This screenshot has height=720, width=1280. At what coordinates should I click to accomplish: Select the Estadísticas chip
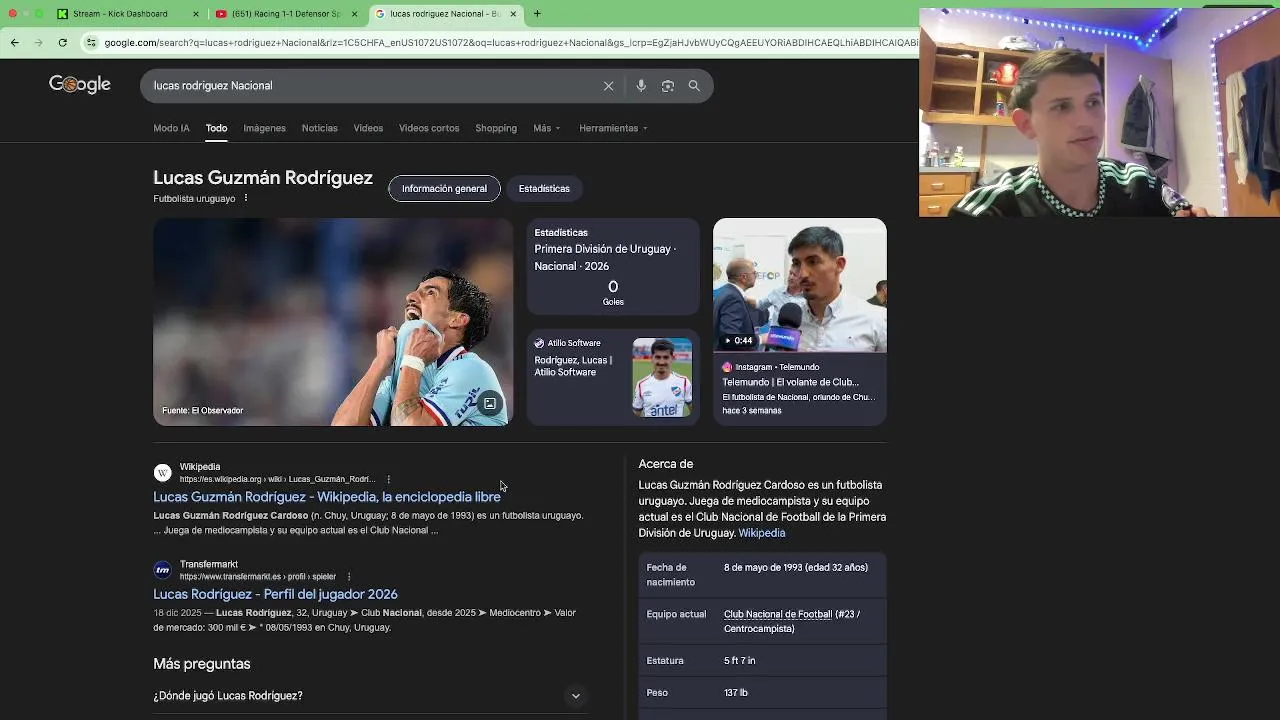(x=544, y=188)
